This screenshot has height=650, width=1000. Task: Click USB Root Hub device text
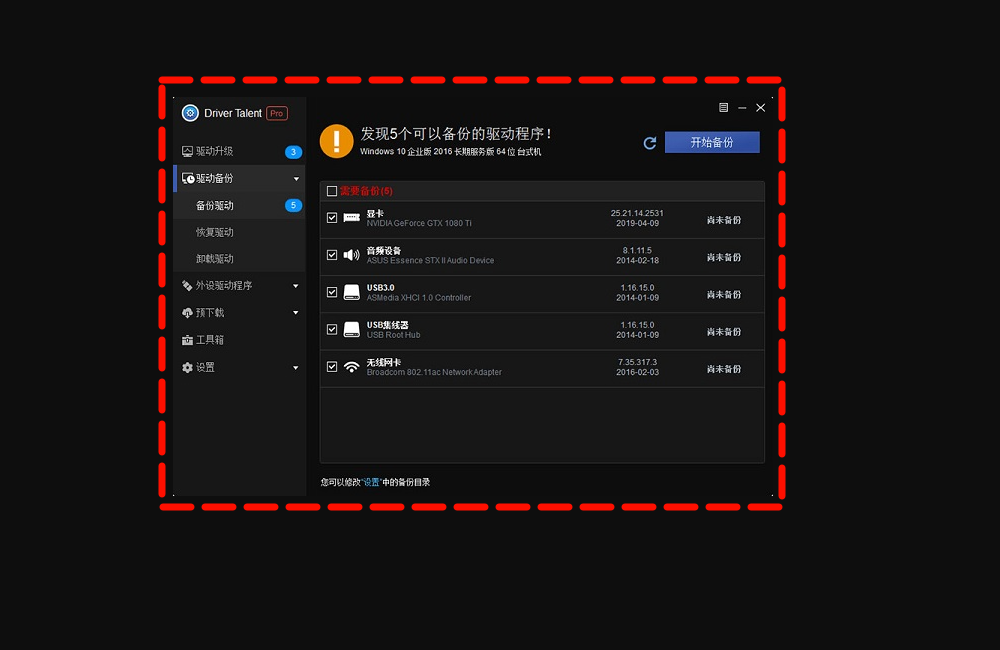pos(393,335)
